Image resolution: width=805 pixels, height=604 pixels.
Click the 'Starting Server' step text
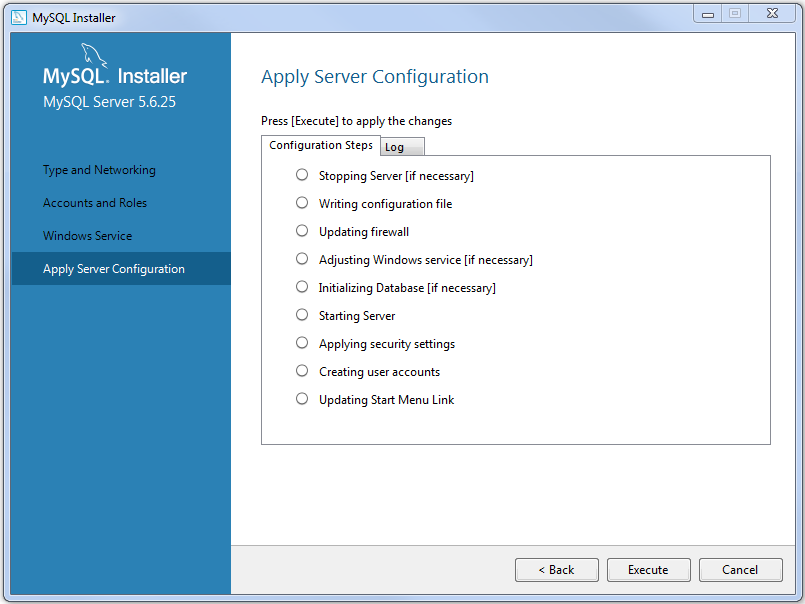tap(357, 316)
